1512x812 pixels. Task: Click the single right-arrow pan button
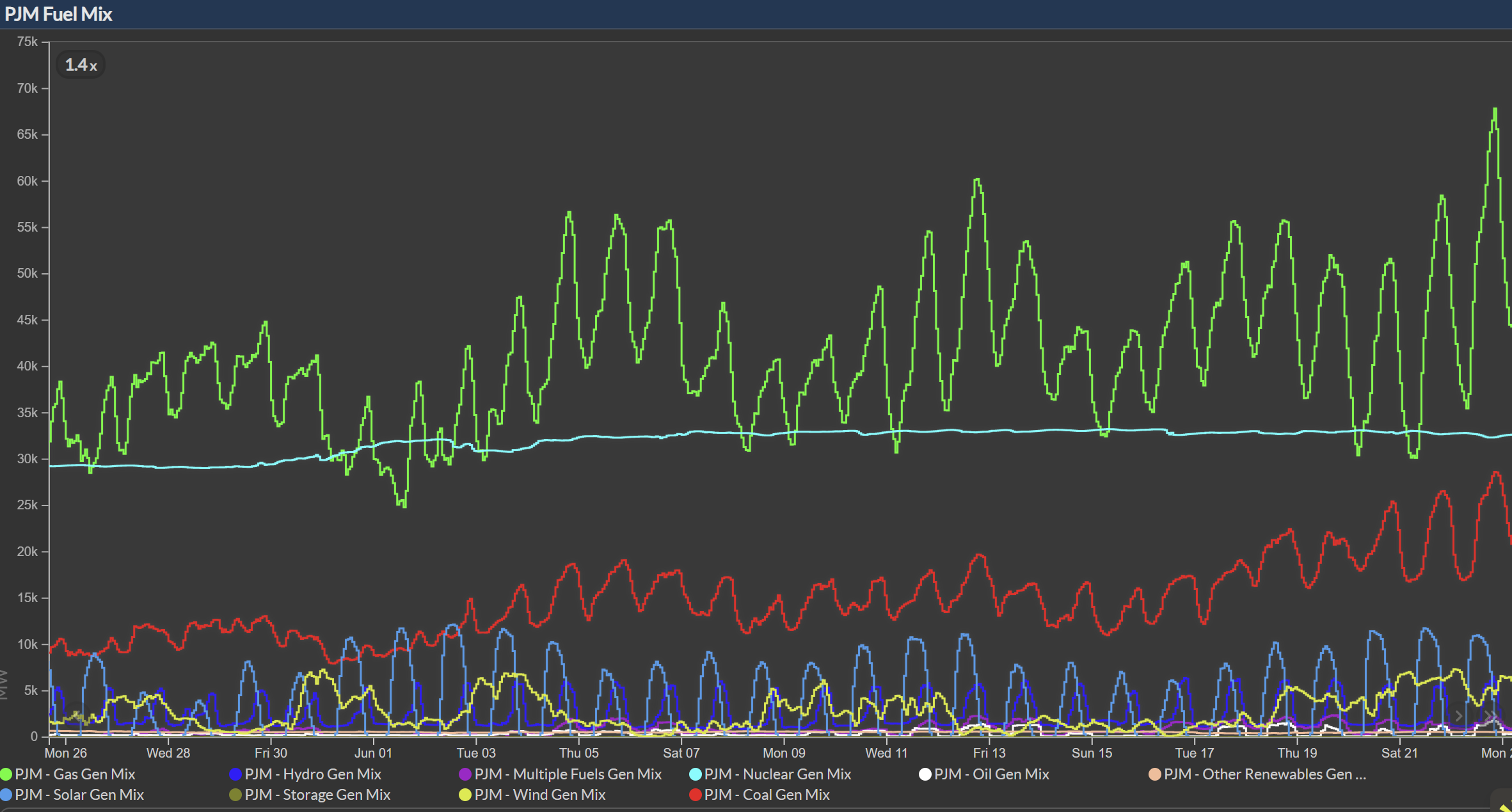[1459, 716]
